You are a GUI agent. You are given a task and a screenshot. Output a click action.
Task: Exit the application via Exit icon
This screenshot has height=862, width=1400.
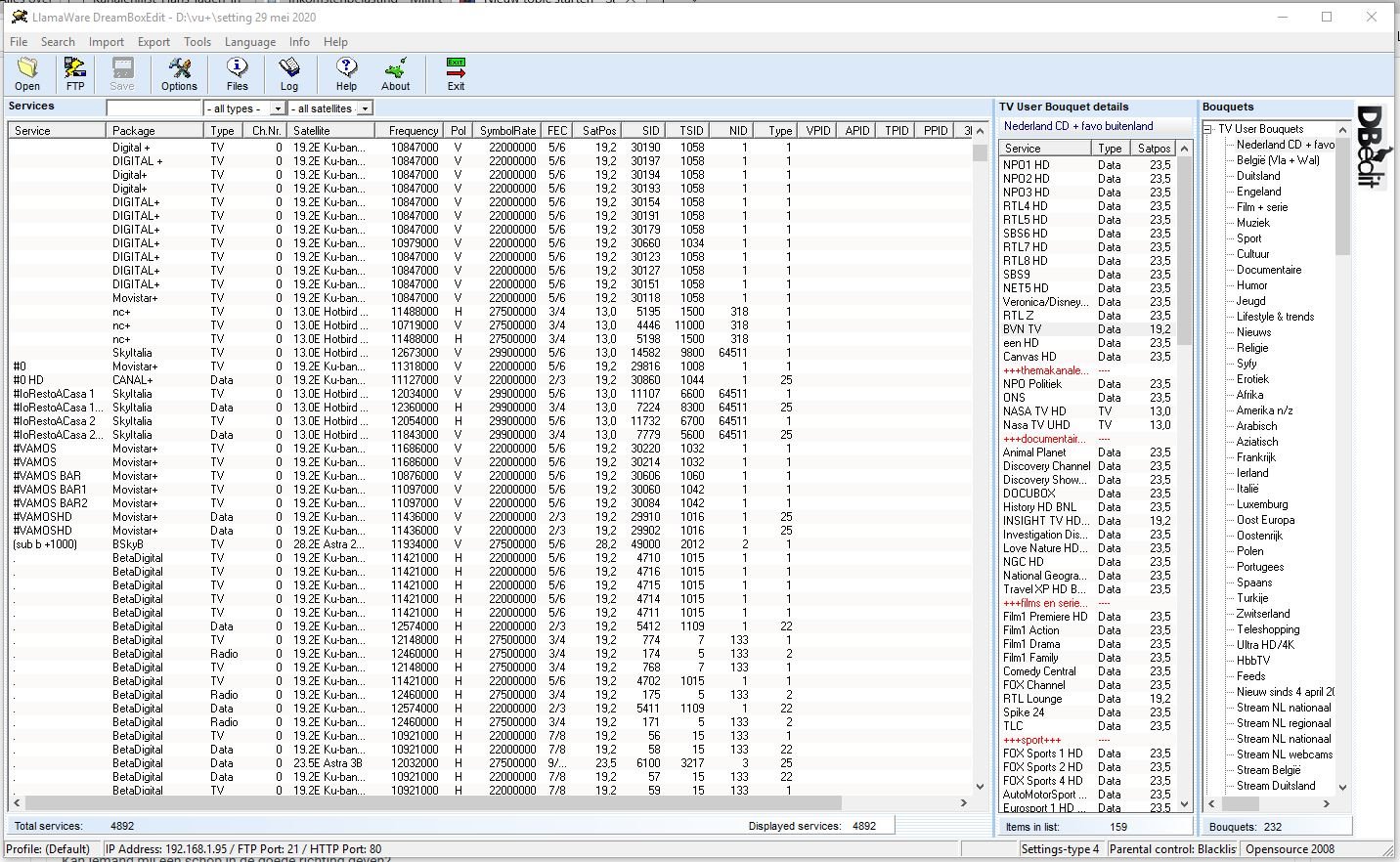click(x=456, y=74)
